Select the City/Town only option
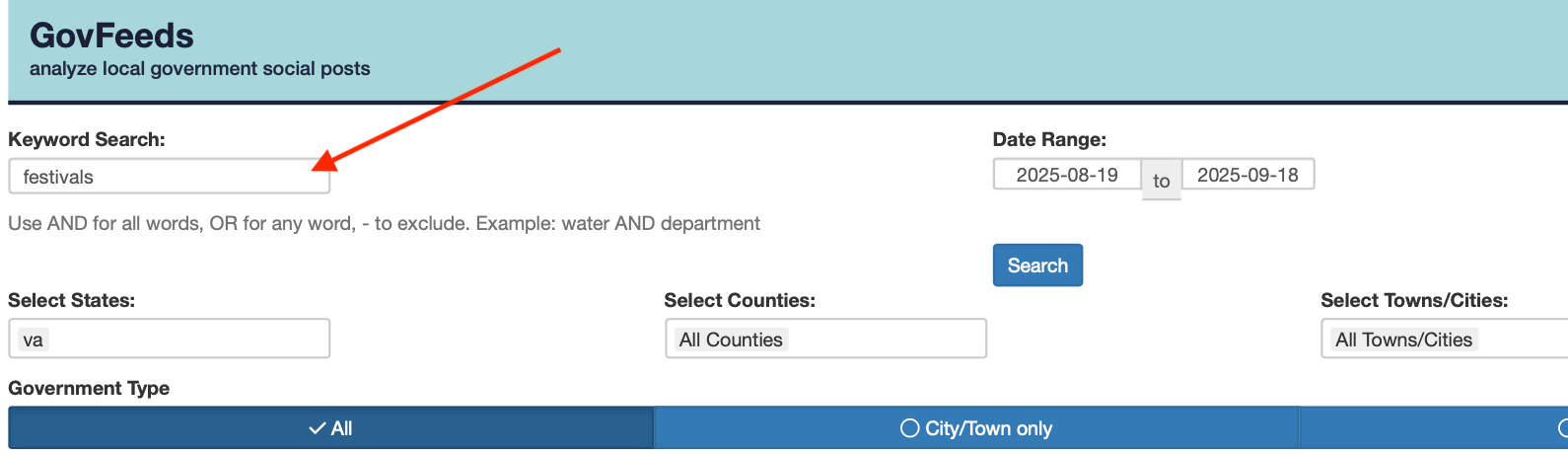This screenshot has width=1568, height=454. [976, 428]
